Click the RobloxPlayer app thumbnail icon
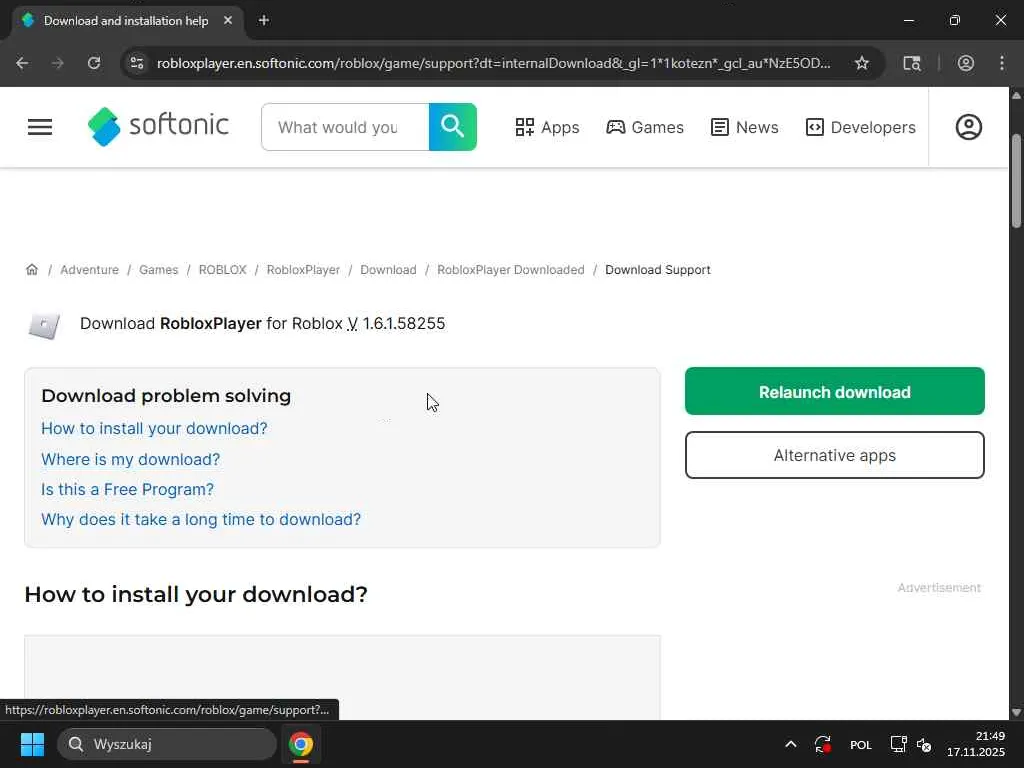The height and width of the screenshot is (768, 1024). coord(44,325)
